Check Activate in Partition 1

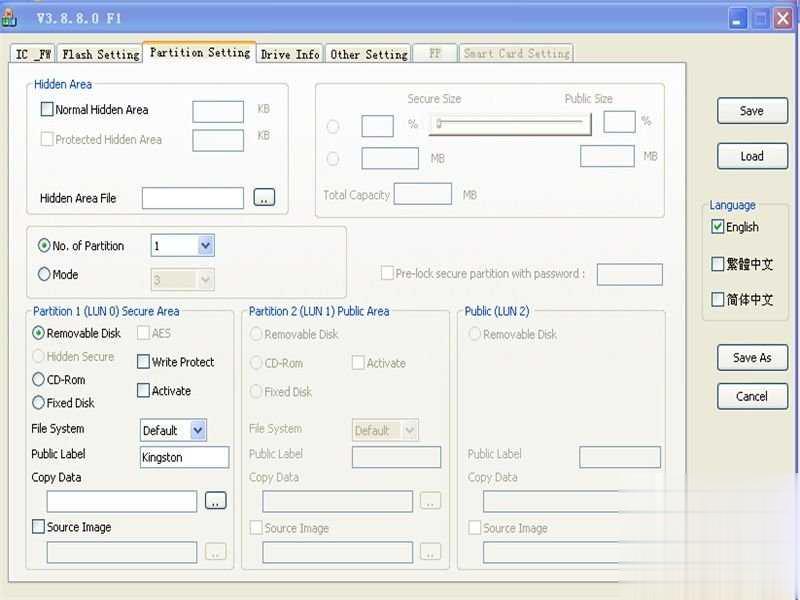click(x=143, y=390)
